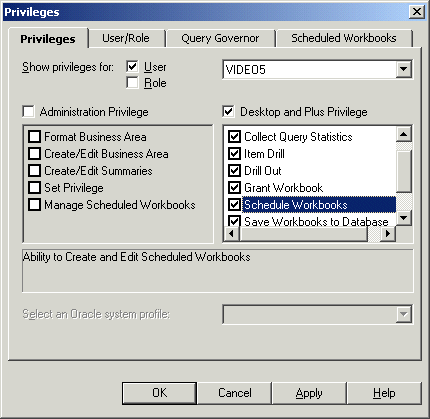Viewport: 430px width, 419px height.
Task: Tick the Set Privilege checkbox
Action: pos(35,188)
